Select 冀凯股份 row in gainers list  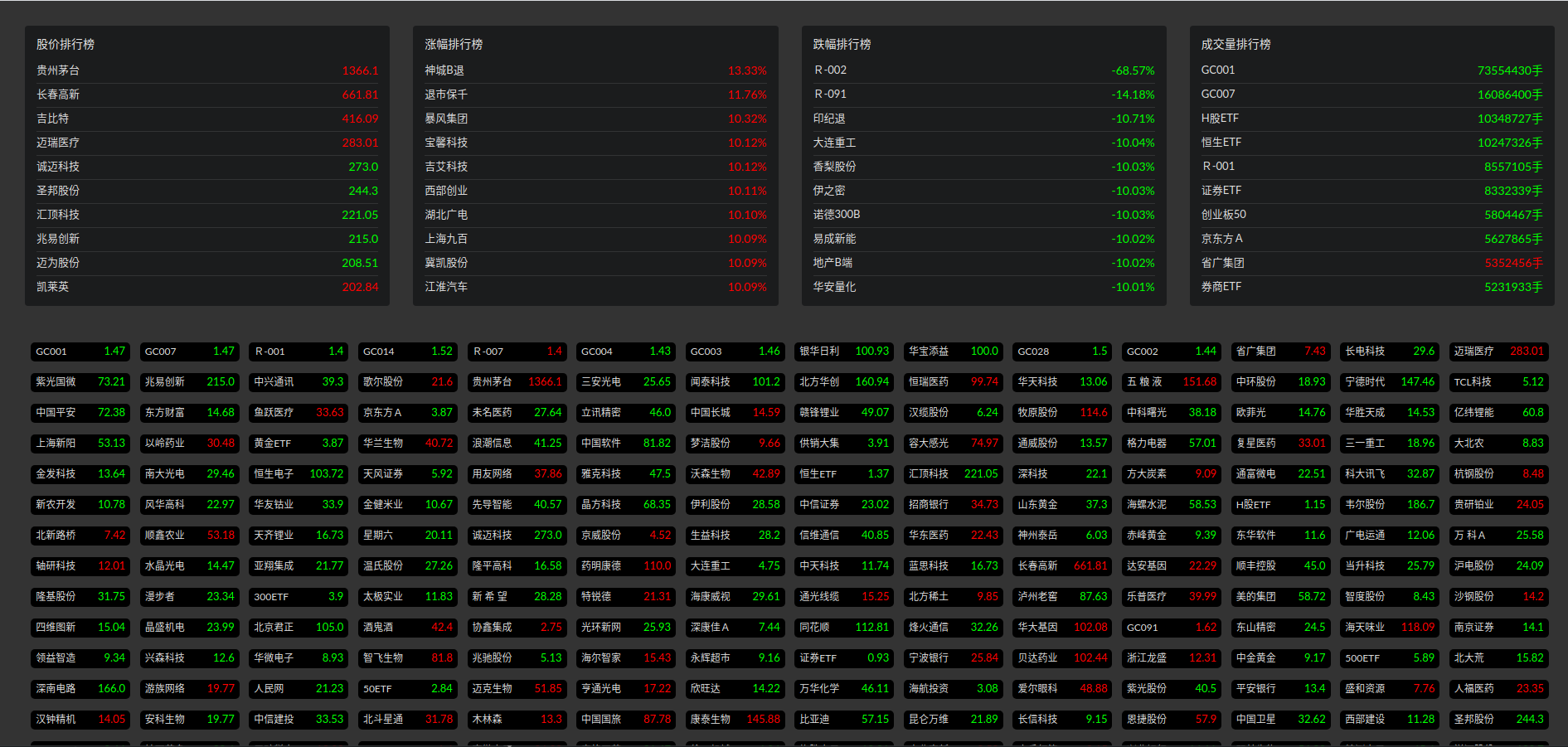point(595,263)
